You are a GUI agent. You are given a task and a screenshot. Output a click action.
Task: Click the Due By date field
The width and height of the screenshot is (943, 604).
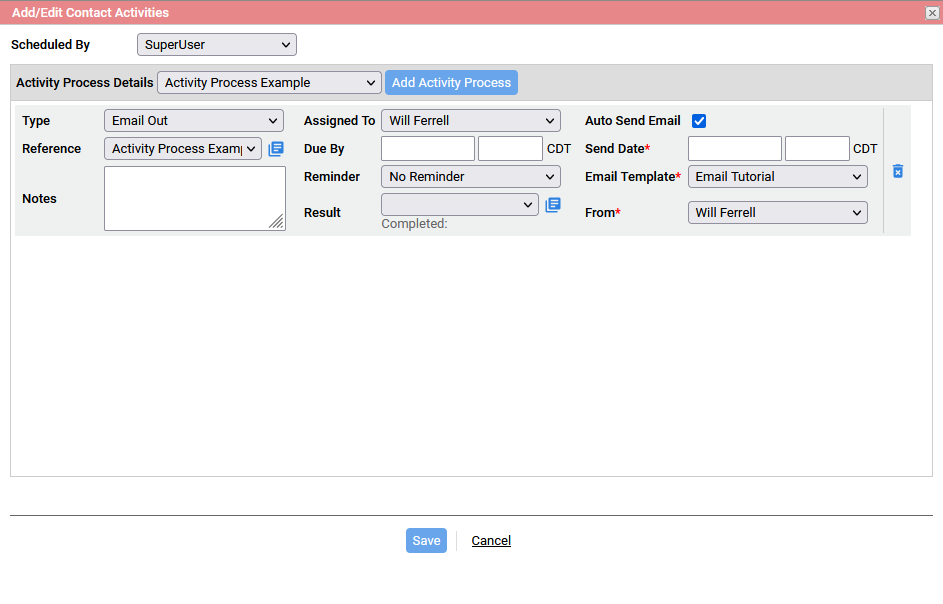pyautogui.click(x=428, y=149)
